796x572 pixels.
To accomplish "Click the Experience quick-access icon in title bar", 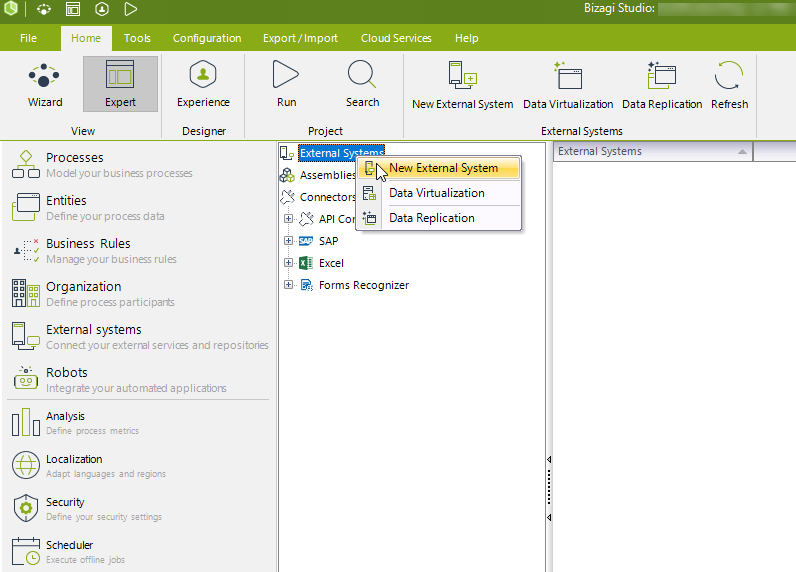I will tap(102, 9).
